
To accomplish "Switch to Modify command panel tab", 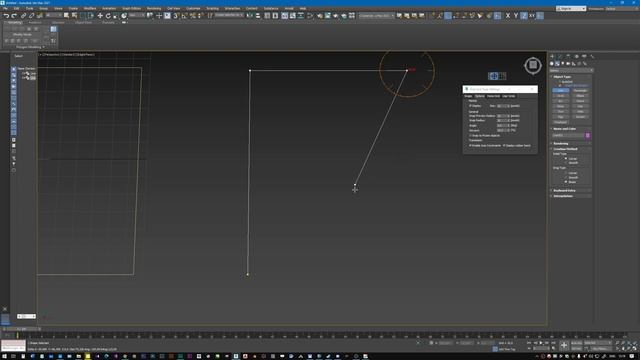I will [x=560, y=56].
